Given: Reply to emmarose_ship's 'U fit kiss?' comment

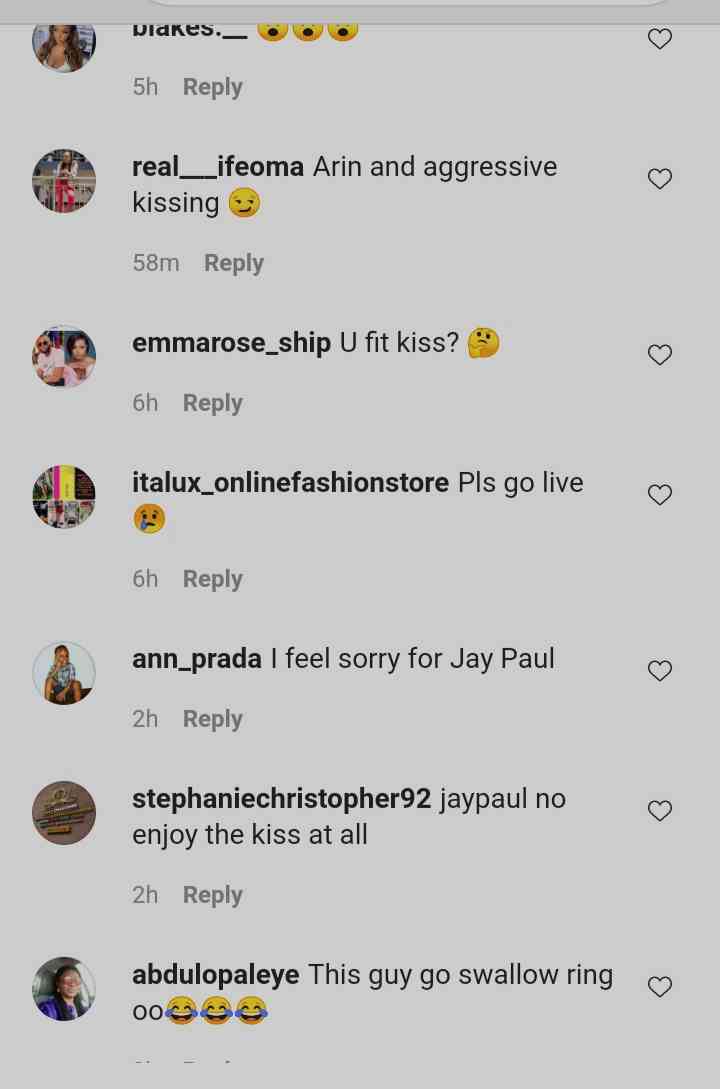Looking at the screenshot, I should 212,403.
